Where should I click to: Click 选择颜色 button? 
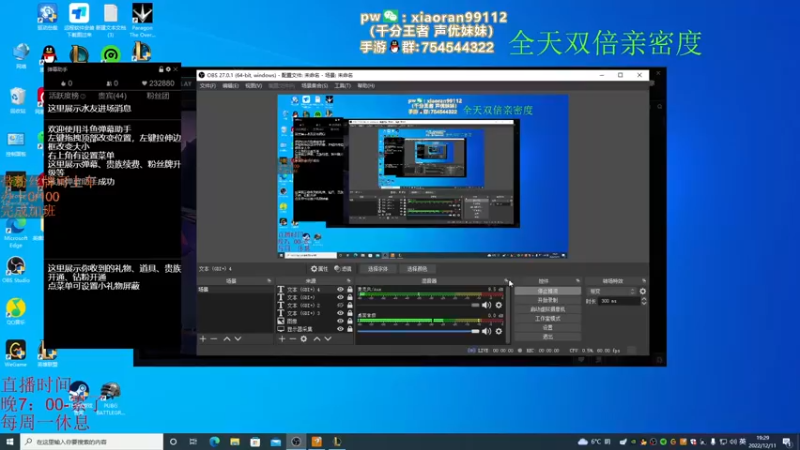pos(417,269)
